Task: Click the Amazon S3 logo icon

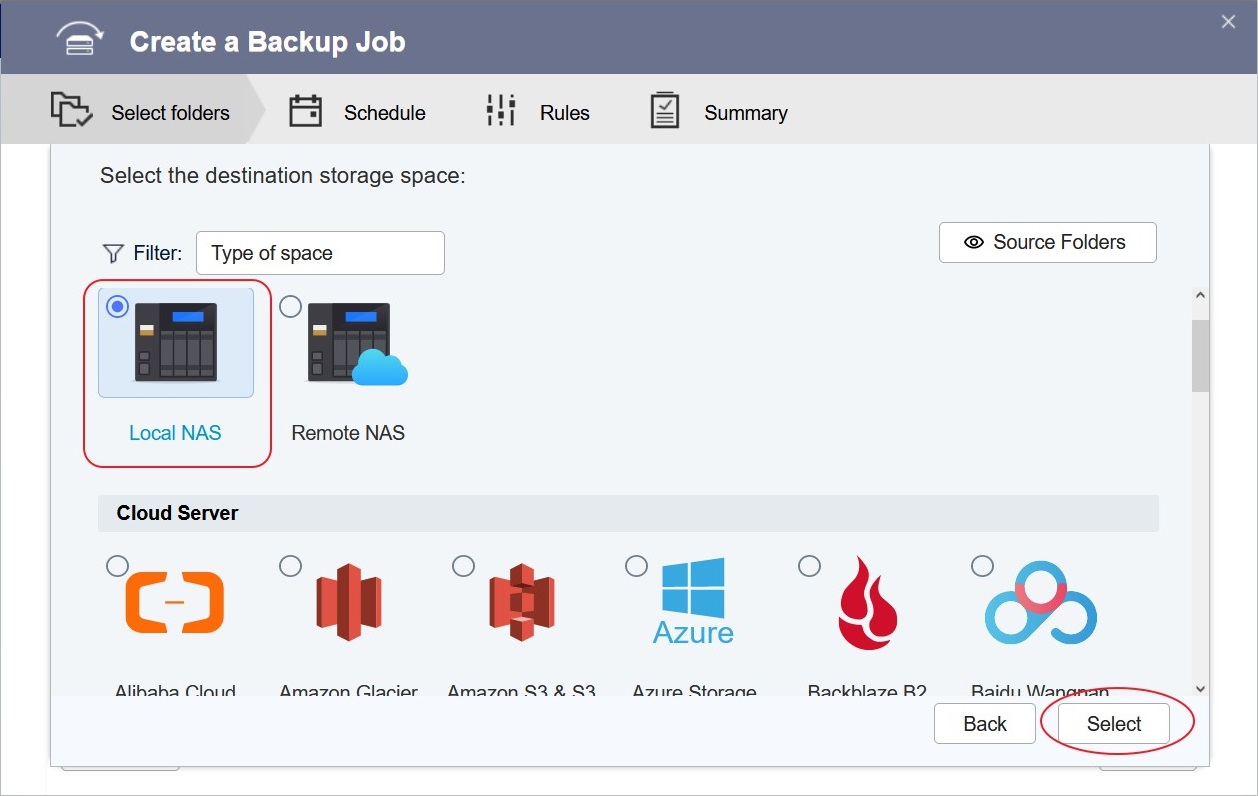Action: [521, 602]
